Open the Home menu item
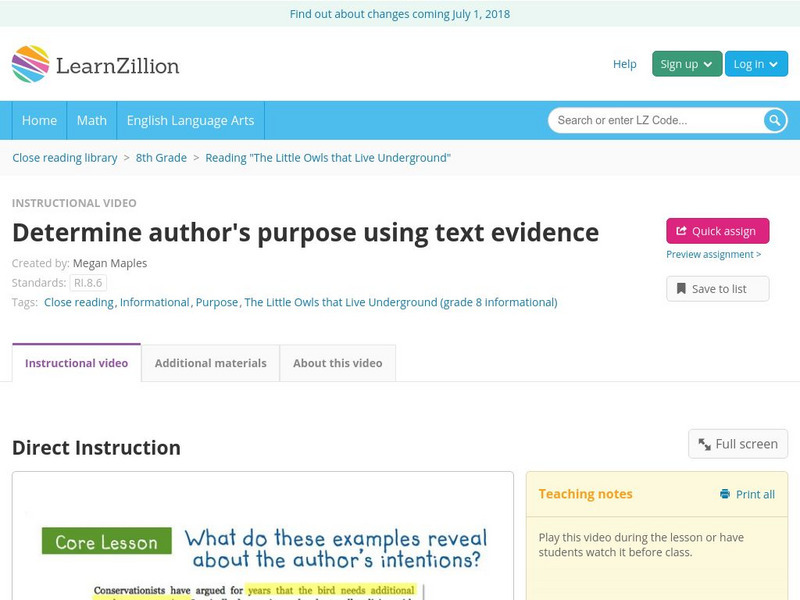 tap(39, 120)
